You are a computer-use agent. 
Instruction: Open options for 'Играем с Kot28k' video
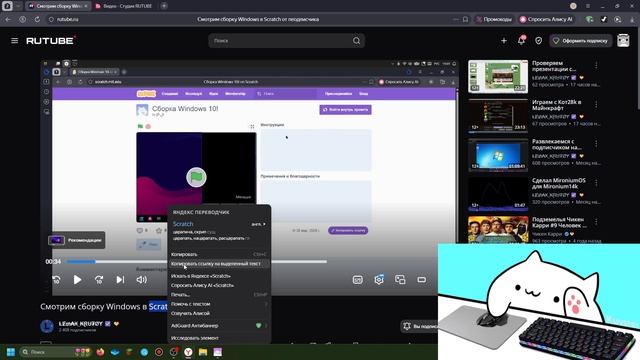(x=596, y=104)
